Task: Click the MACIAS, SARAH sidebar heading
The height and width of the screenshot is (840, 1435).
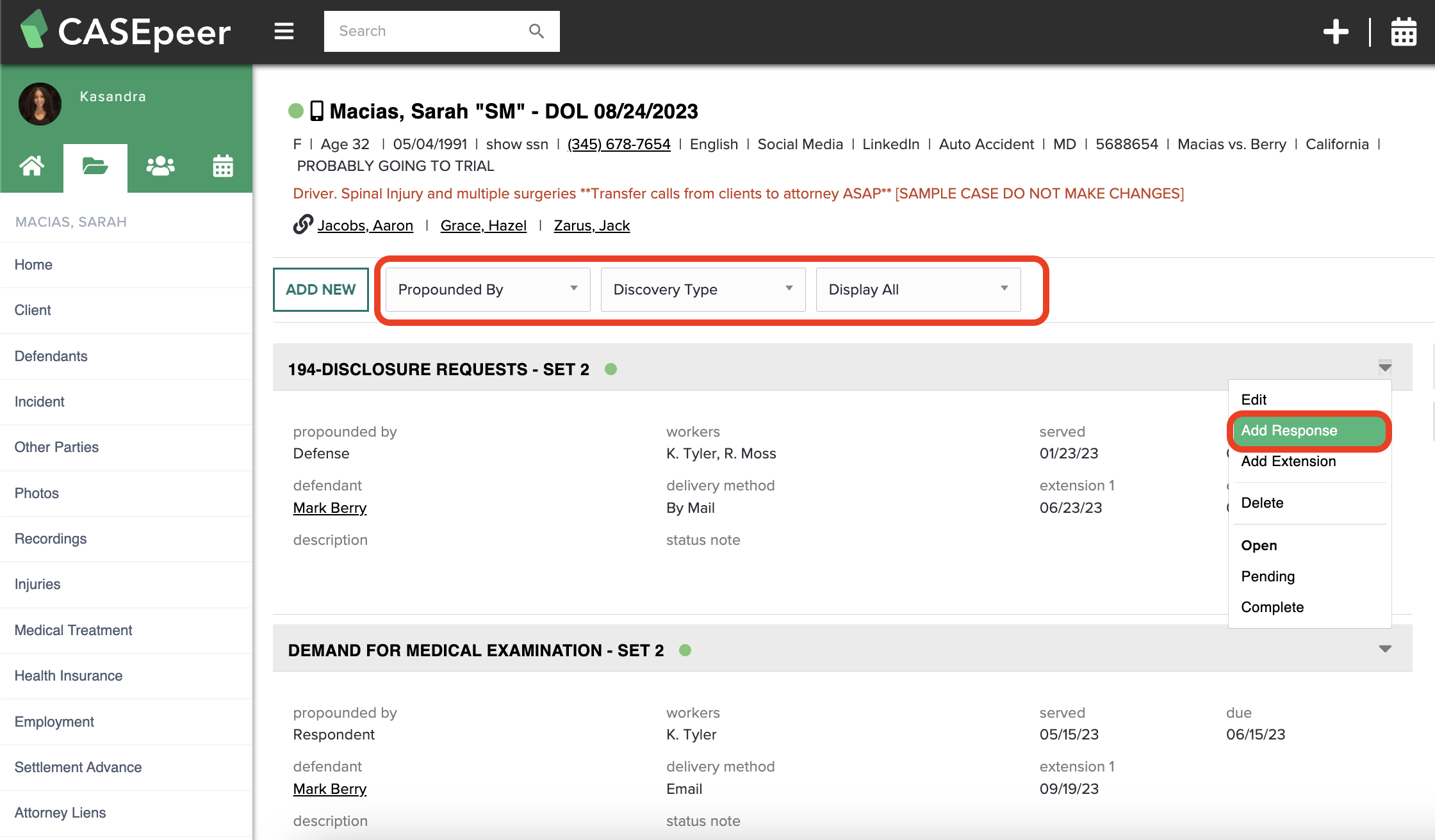Action: click(71, 222)
